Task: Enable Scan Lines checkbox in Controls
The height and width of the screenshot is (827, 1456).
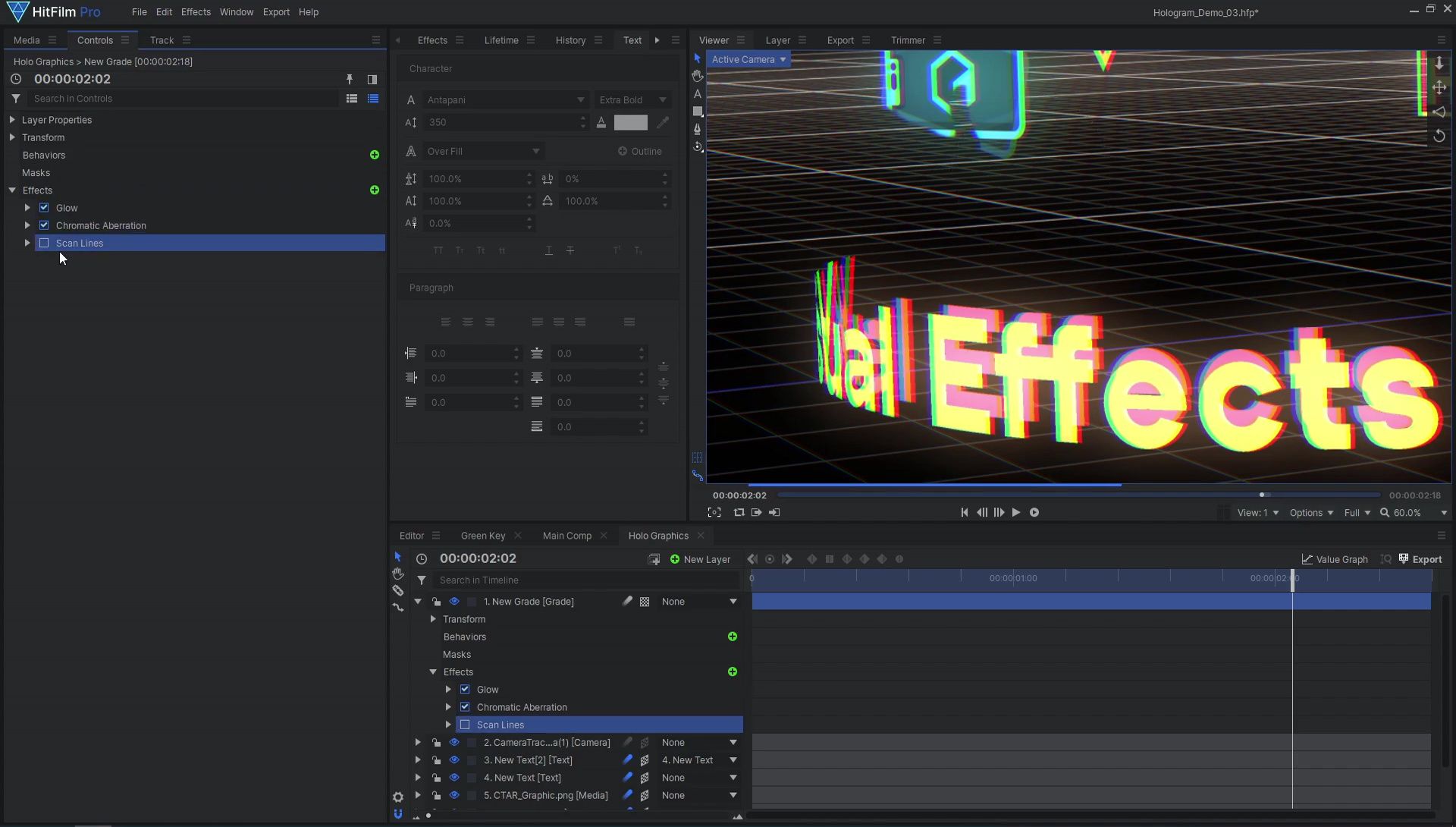Action: point(44,244)
